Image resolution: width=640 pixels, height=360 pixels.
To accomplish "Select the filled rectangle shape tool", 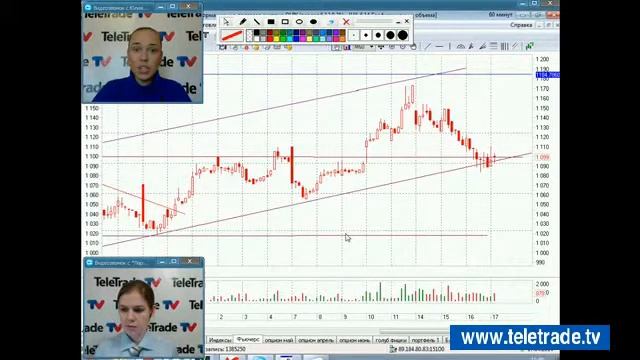I will [x=271, y=22].
